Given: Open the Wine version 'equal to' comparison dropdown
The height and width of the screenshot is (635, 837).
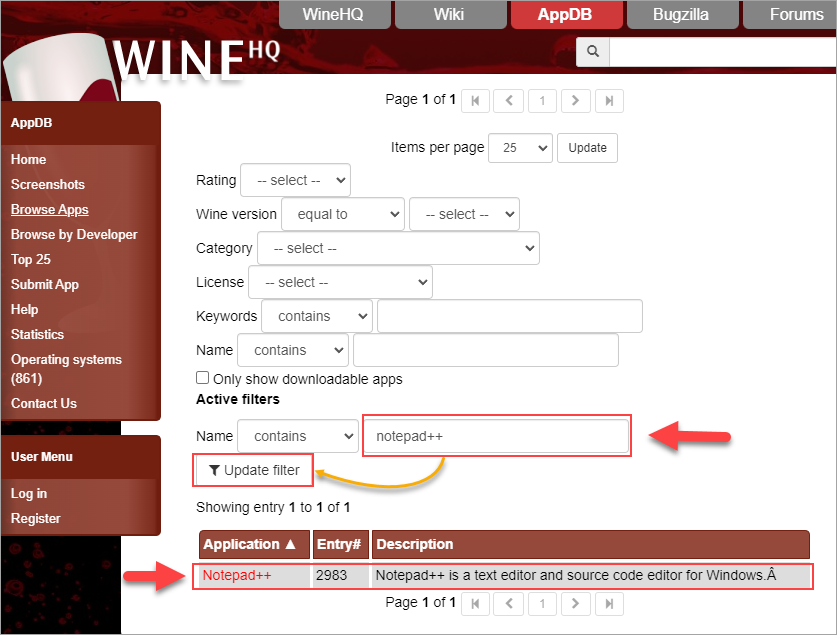Looking at the screenshot, I should 343,214.
